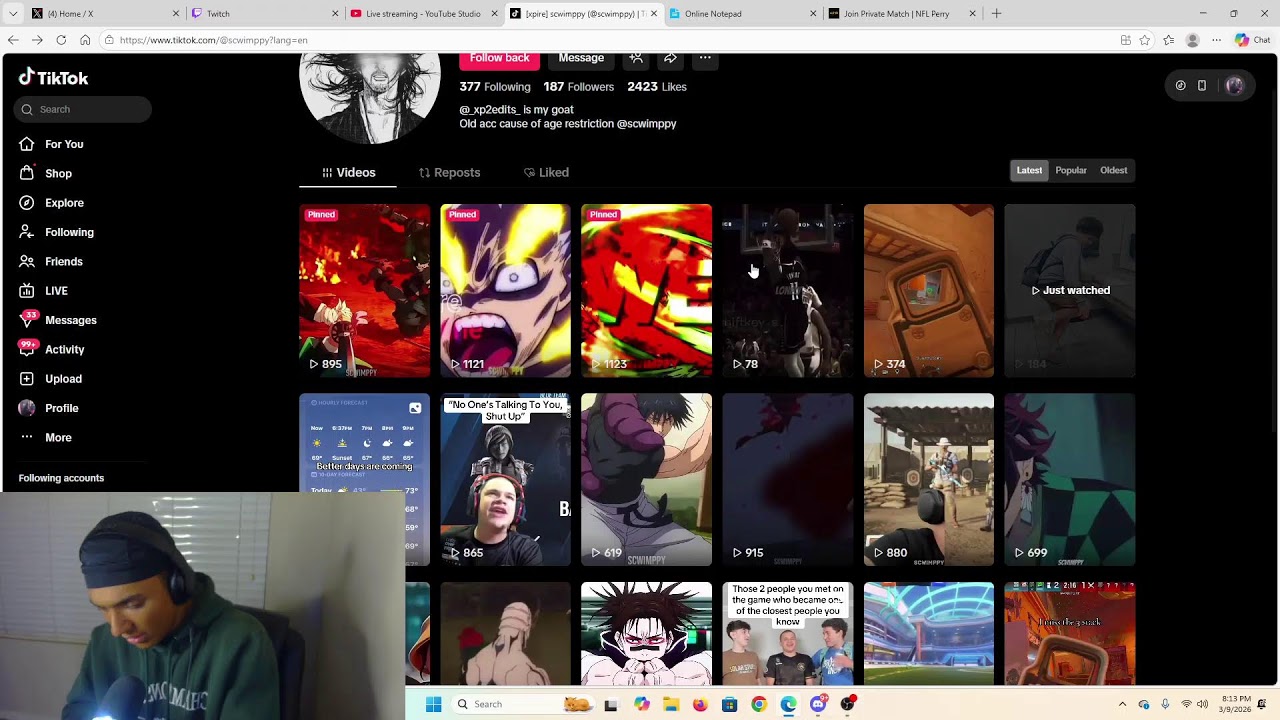Open the Just watched video
Viewport: 1280px width, 720px height.
1070,291
